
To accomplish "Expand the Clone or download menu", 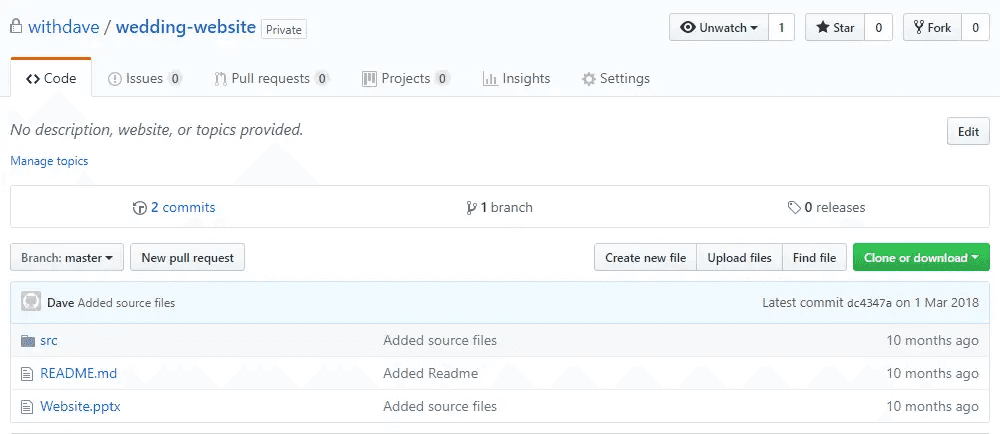I will 921,257.
